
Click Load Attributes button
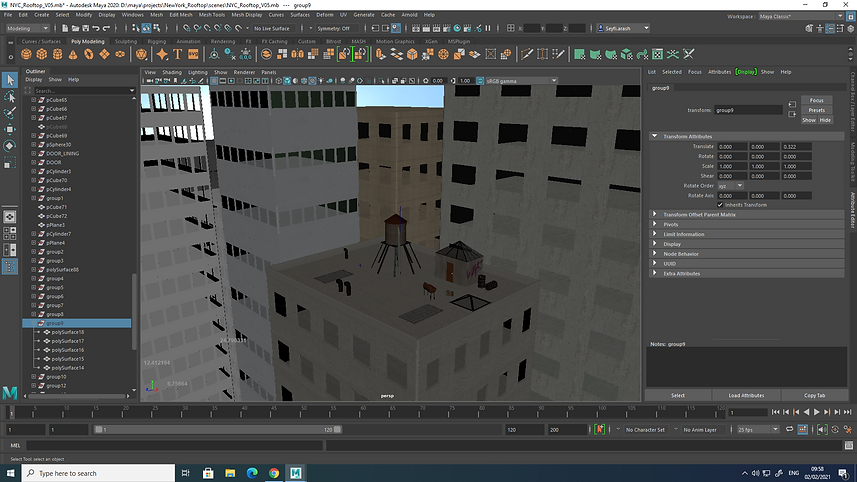[x=746, y=395]
